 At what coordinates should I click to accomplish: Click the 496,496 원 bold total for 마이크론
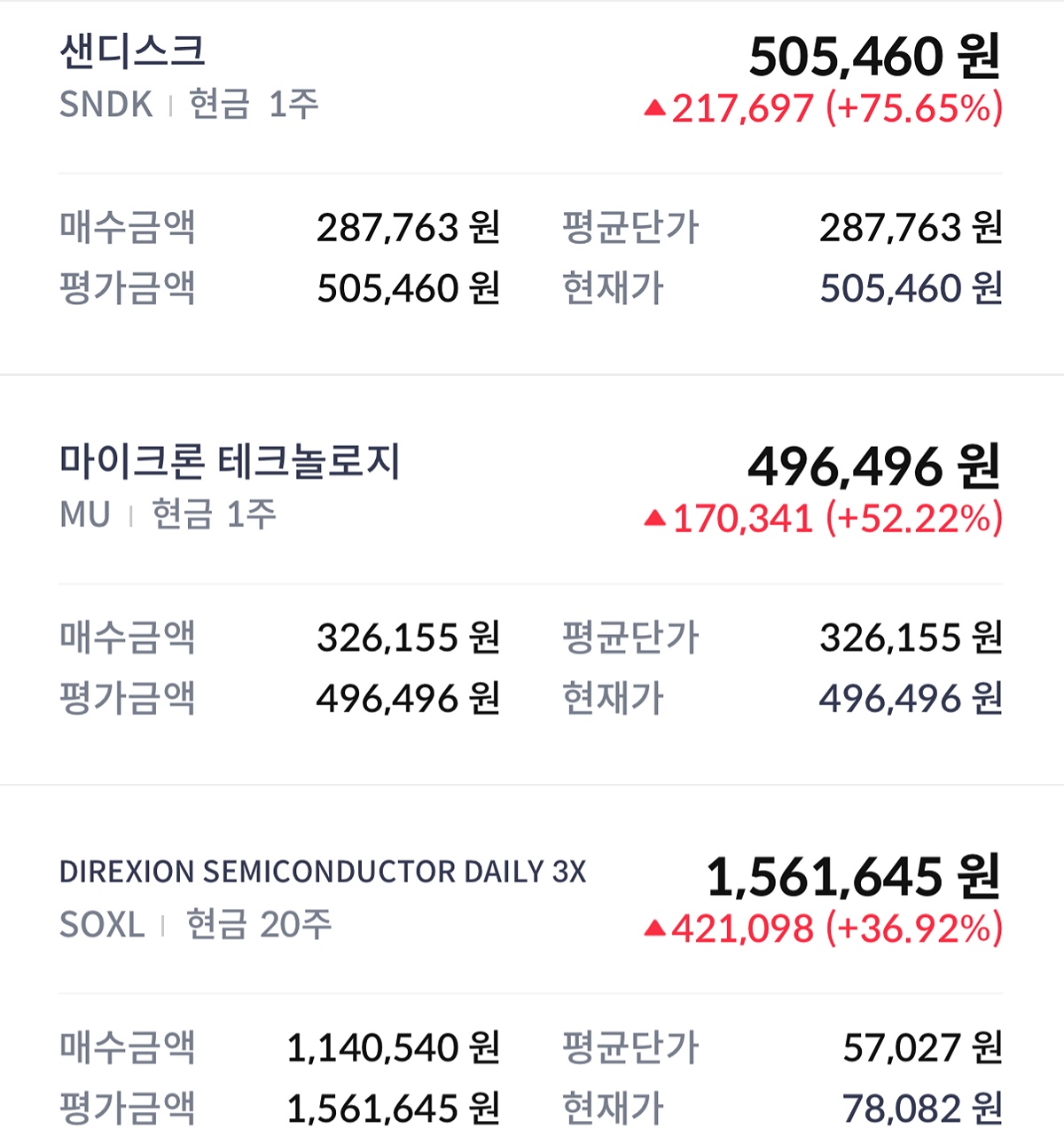[873, 467]
